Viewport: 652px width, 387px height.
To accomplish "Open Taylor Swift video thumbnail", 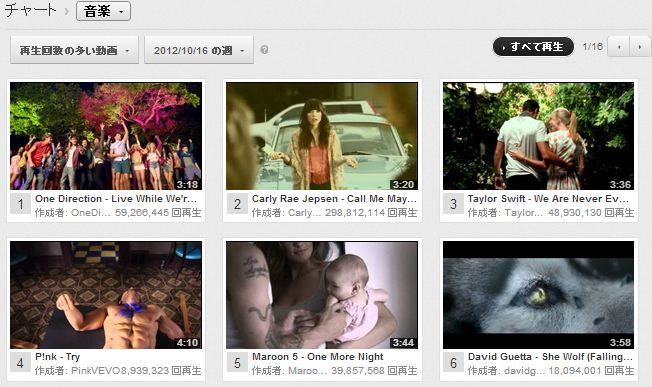I will click(x=538, y=136).
